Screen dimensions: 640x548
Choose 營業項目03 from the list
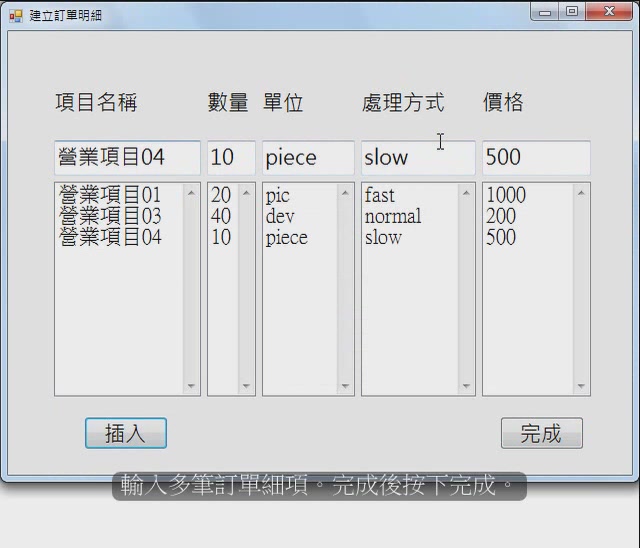click(110, 216)
